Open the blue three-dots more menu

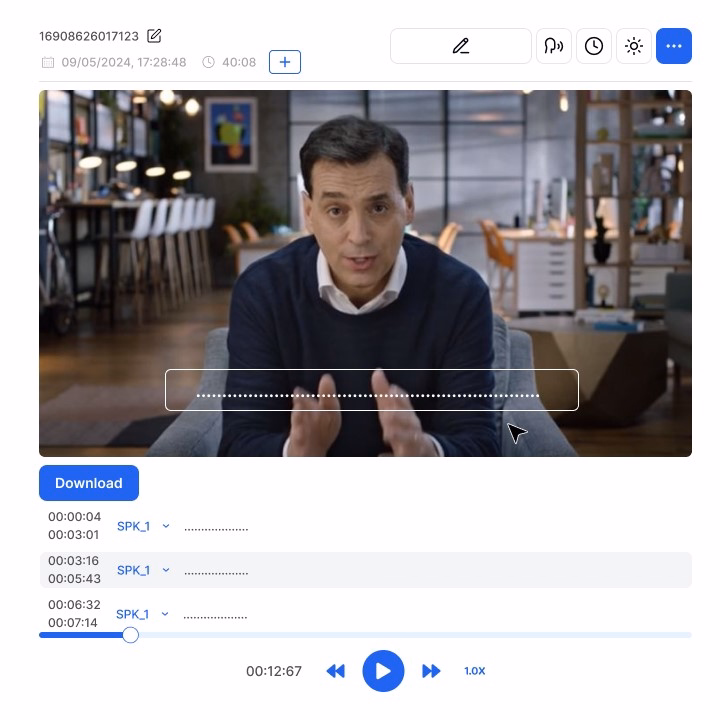(674, 46)
